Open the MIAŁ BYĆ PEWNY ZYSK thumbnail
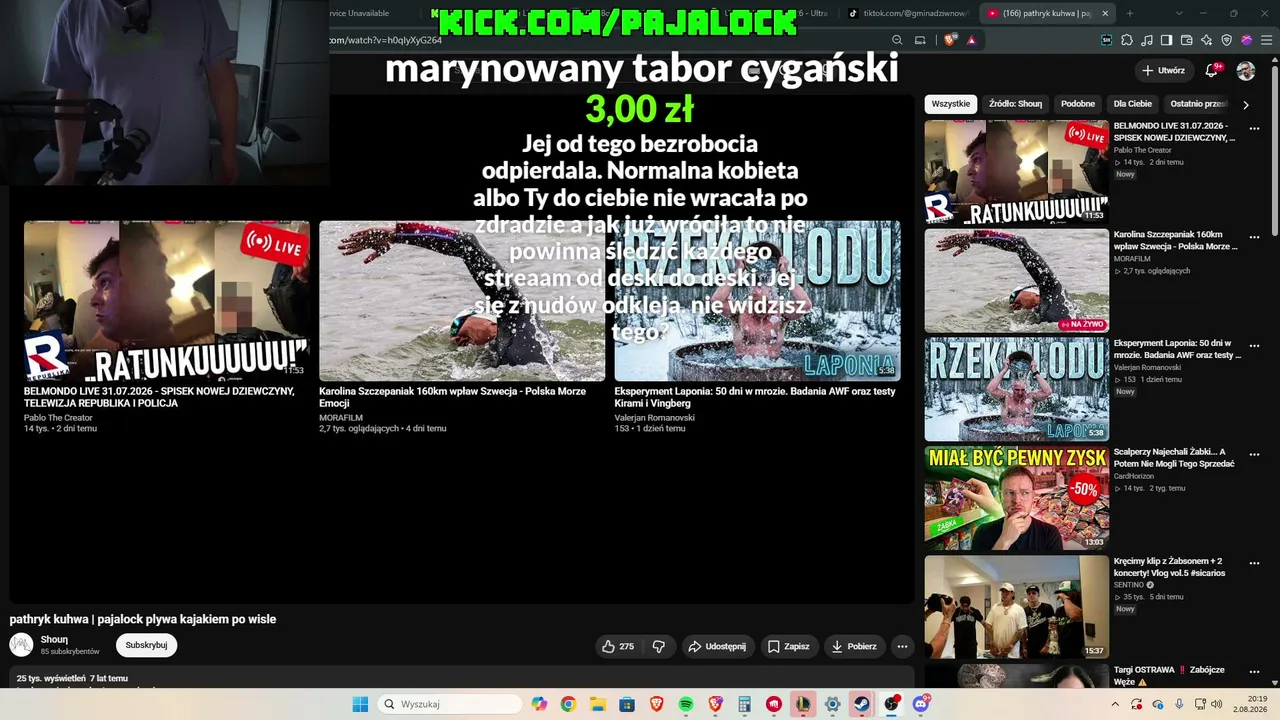This screenshot has height=720, width=1280. click(1016, 498)
